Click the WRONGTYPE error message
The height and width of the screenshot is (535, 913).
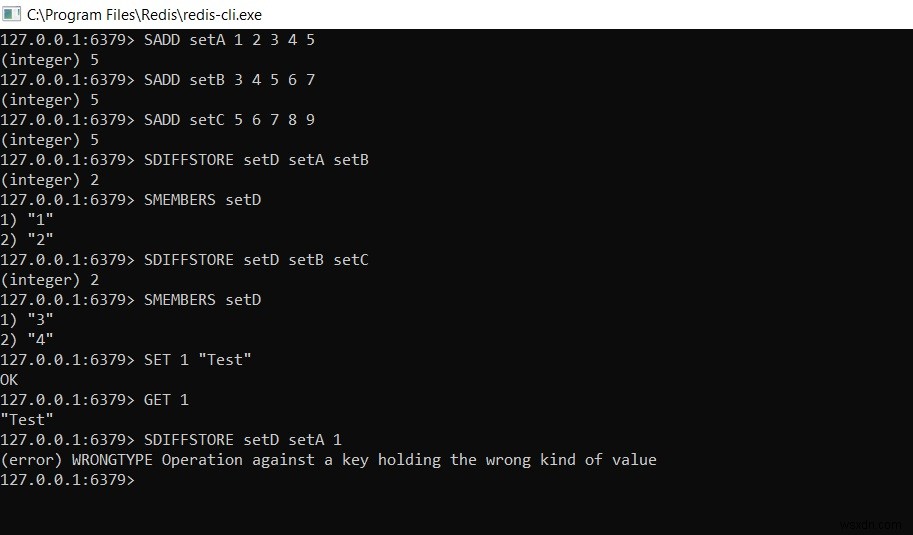coord(328,460)
